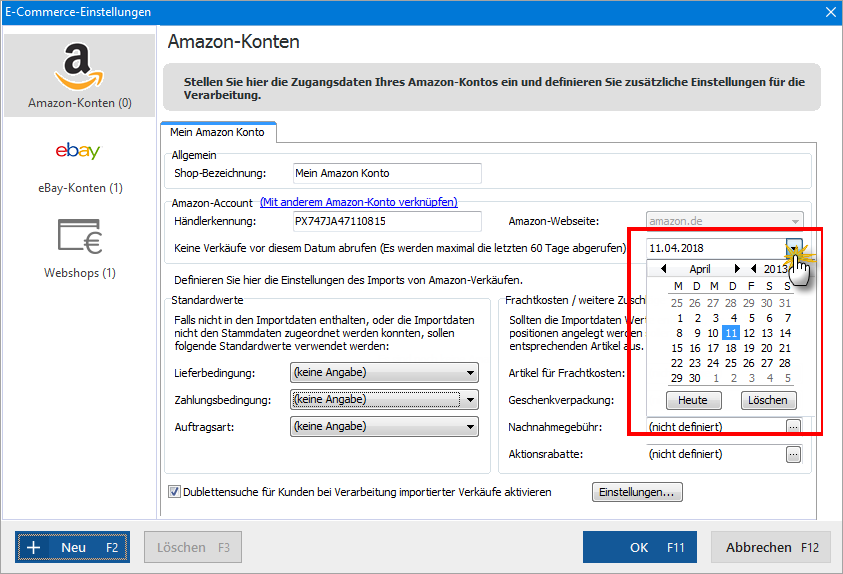Toggle the date picker dropdown arrow
Viewport: 843px width, 574px height.
click(794, 248)
